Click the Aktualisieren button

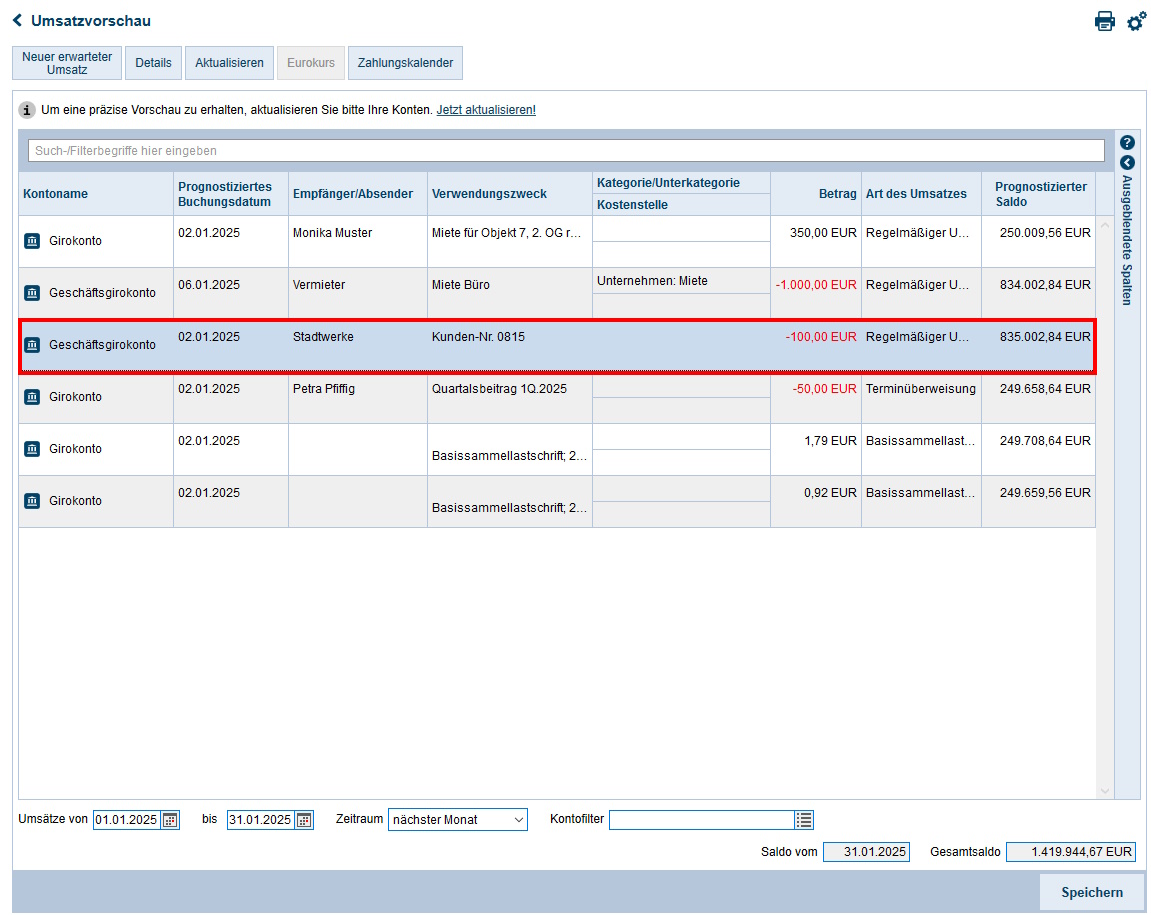coord(229,63)
